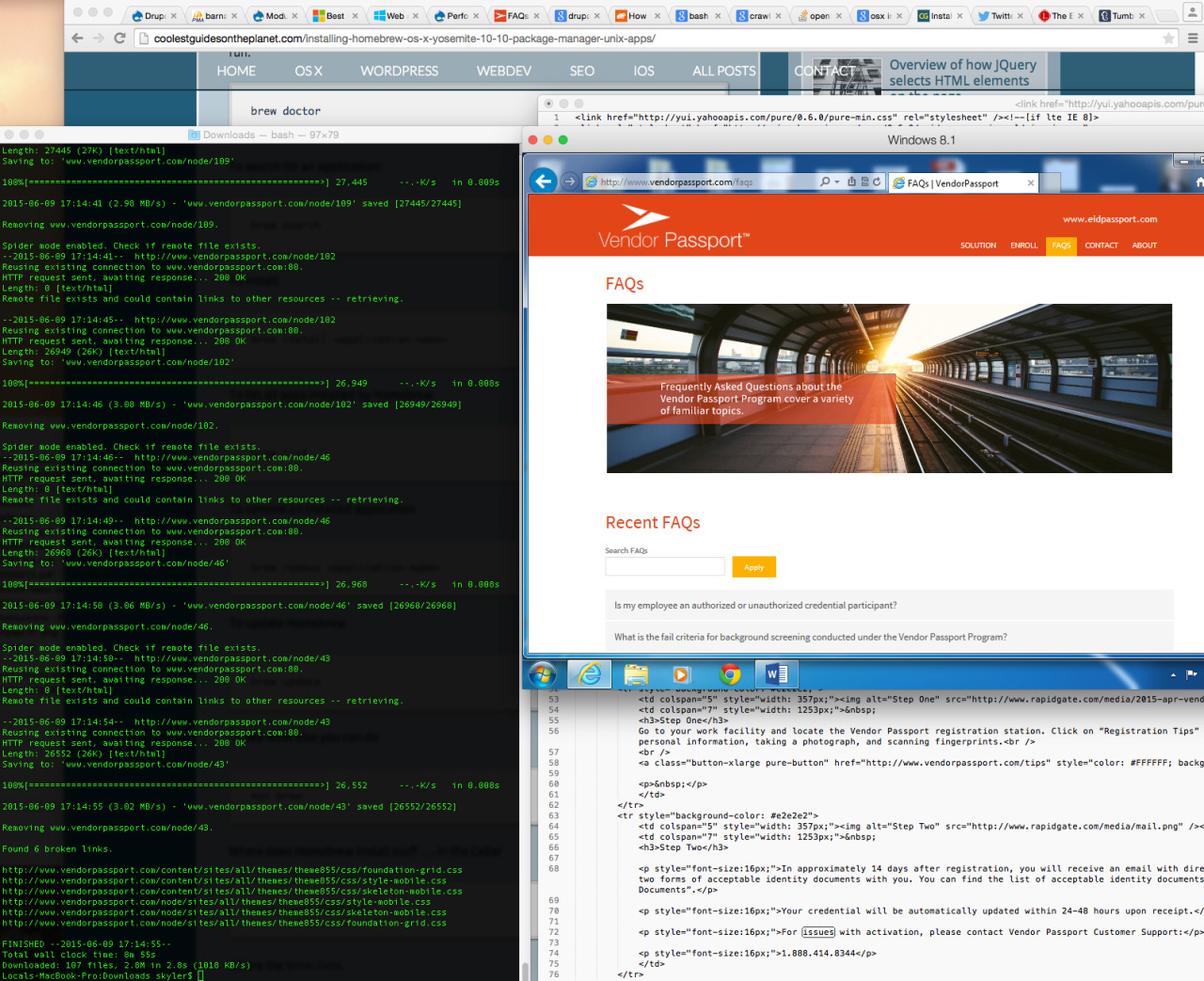Close the Install Chrome tab
The height and width of the screenshot is (981, 1204).
959,16
